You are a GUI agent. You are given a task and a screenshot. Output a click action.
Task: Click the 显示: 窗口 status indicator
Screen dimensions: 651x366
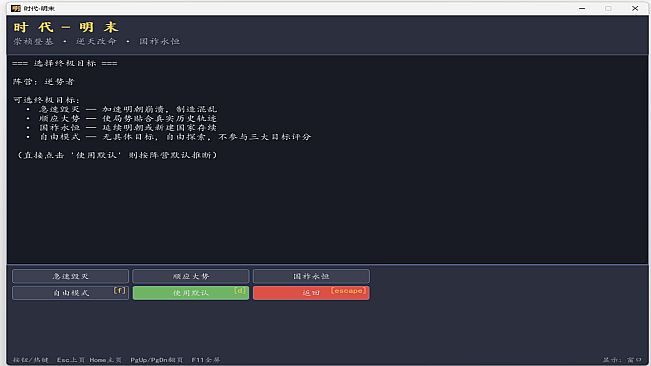pyautogui.click(x=622, y=360)
